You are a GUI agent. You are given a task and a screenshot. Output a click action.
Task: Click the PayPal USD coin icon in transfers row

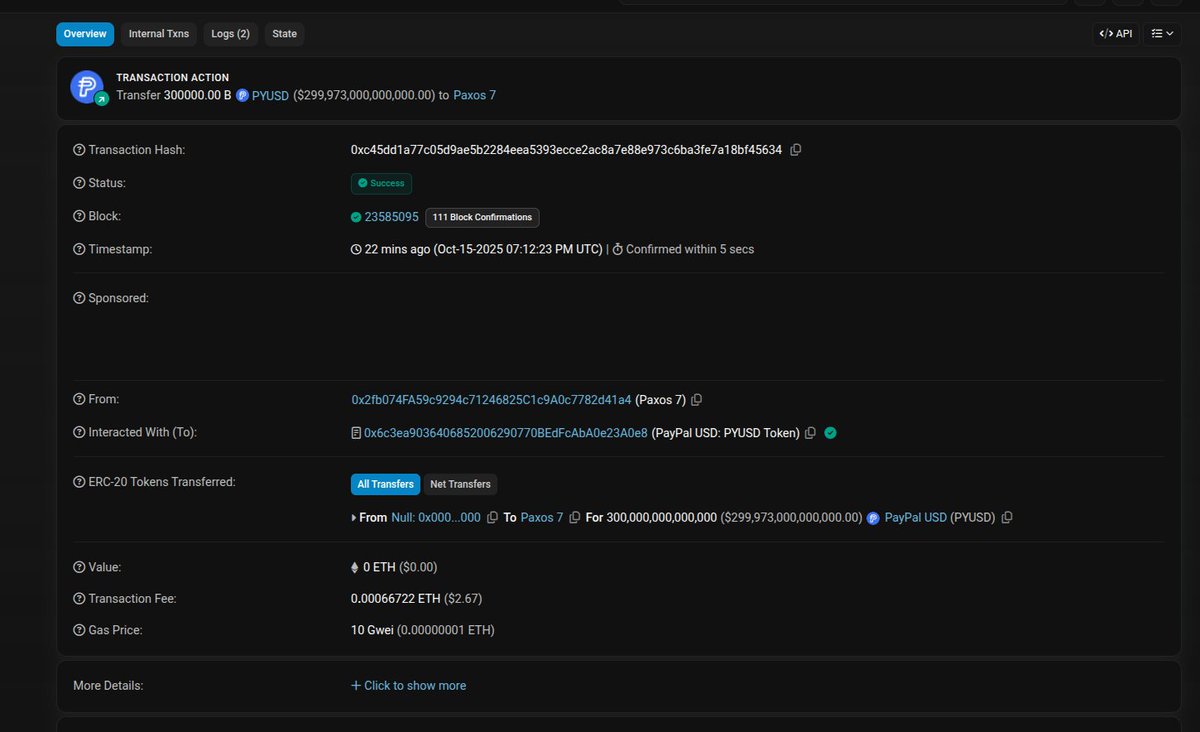(x=873, y=518)
